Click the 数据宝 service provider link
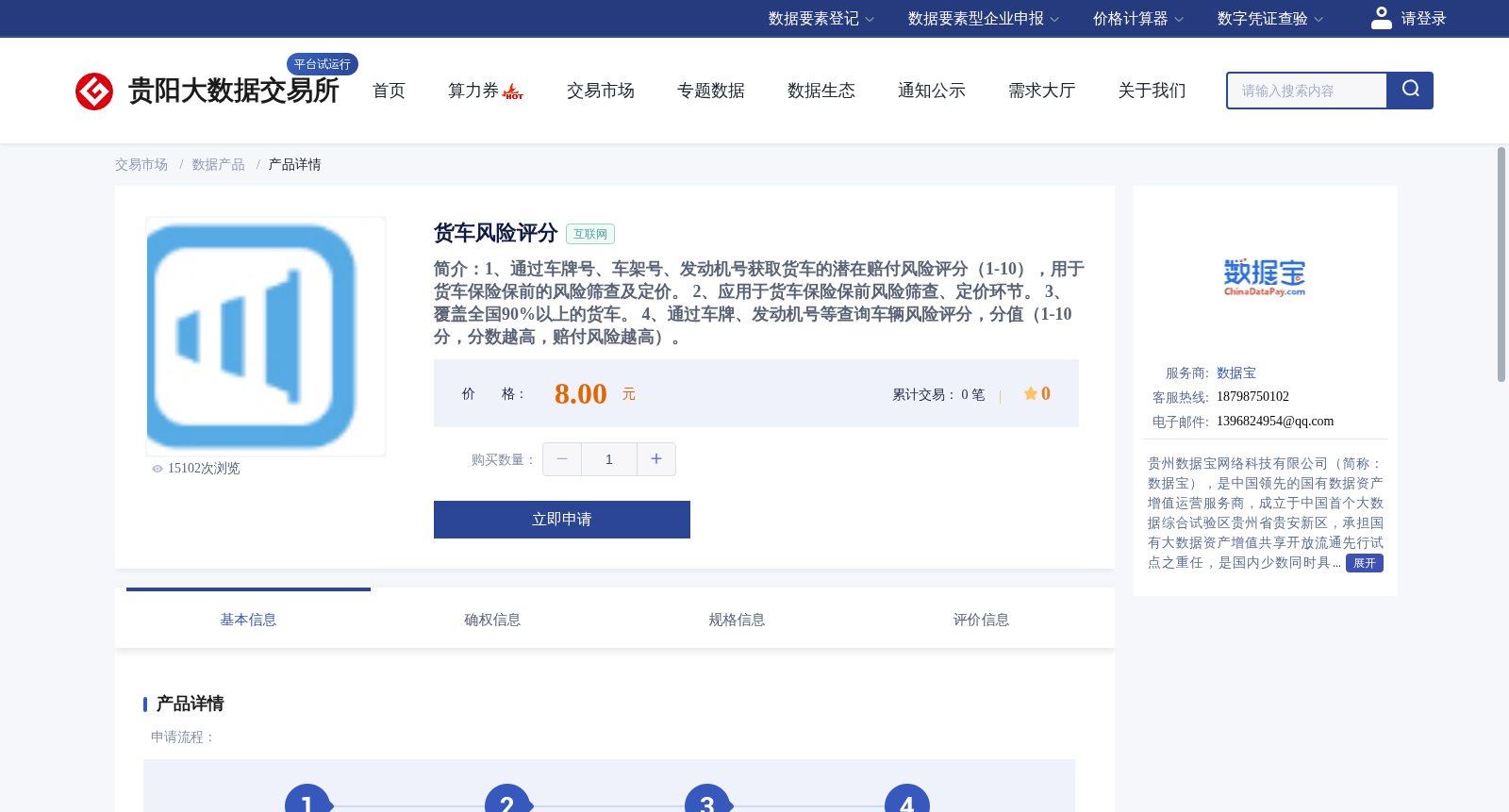Image resolution: width=1509 pixels, height=812 pixels. point(1236,373)
